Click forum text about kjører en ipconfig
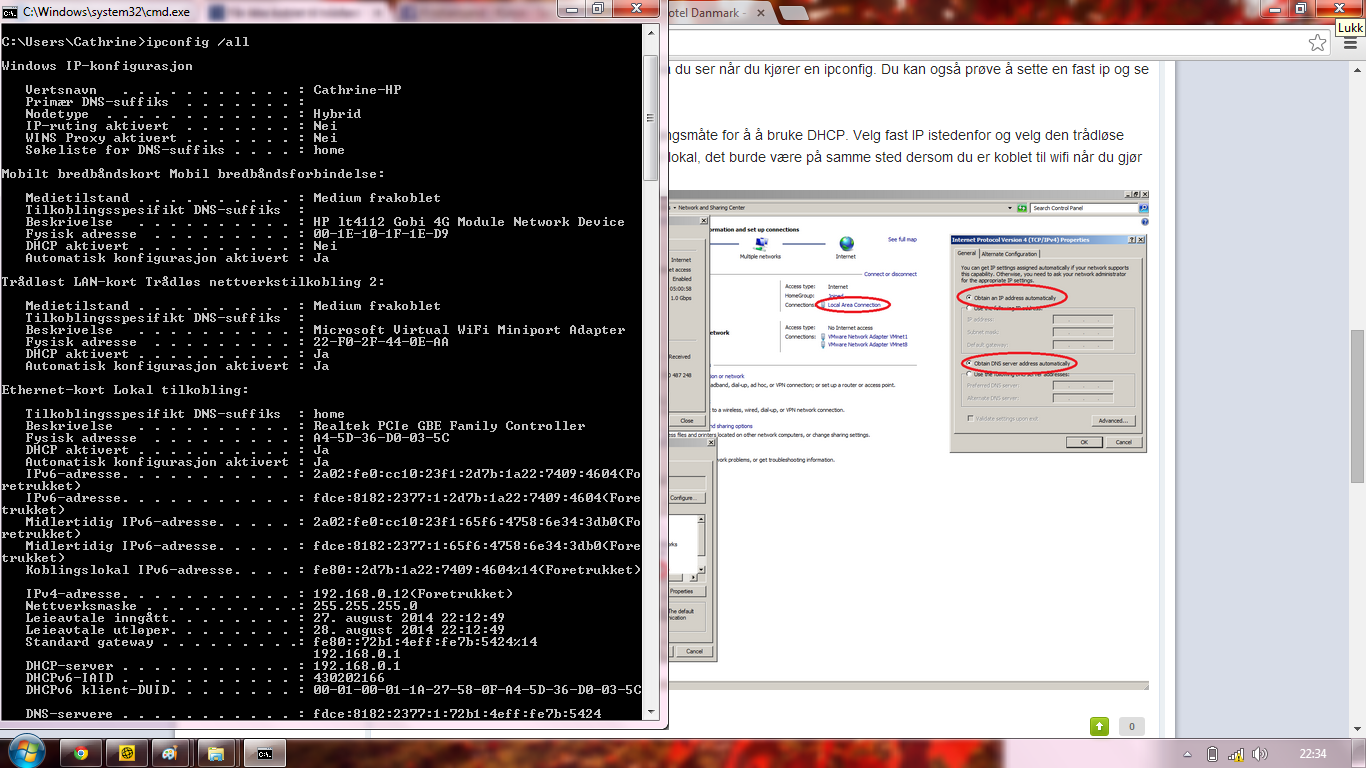 point(909,70)
